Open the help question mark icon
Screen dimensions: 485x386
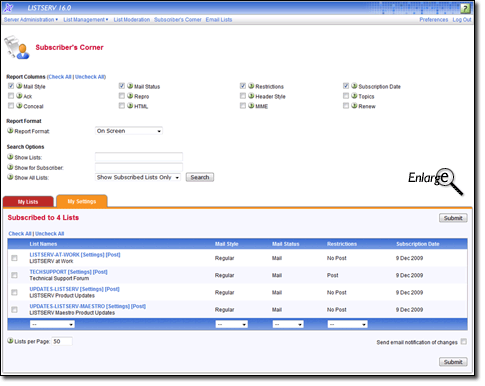(465, 8)
